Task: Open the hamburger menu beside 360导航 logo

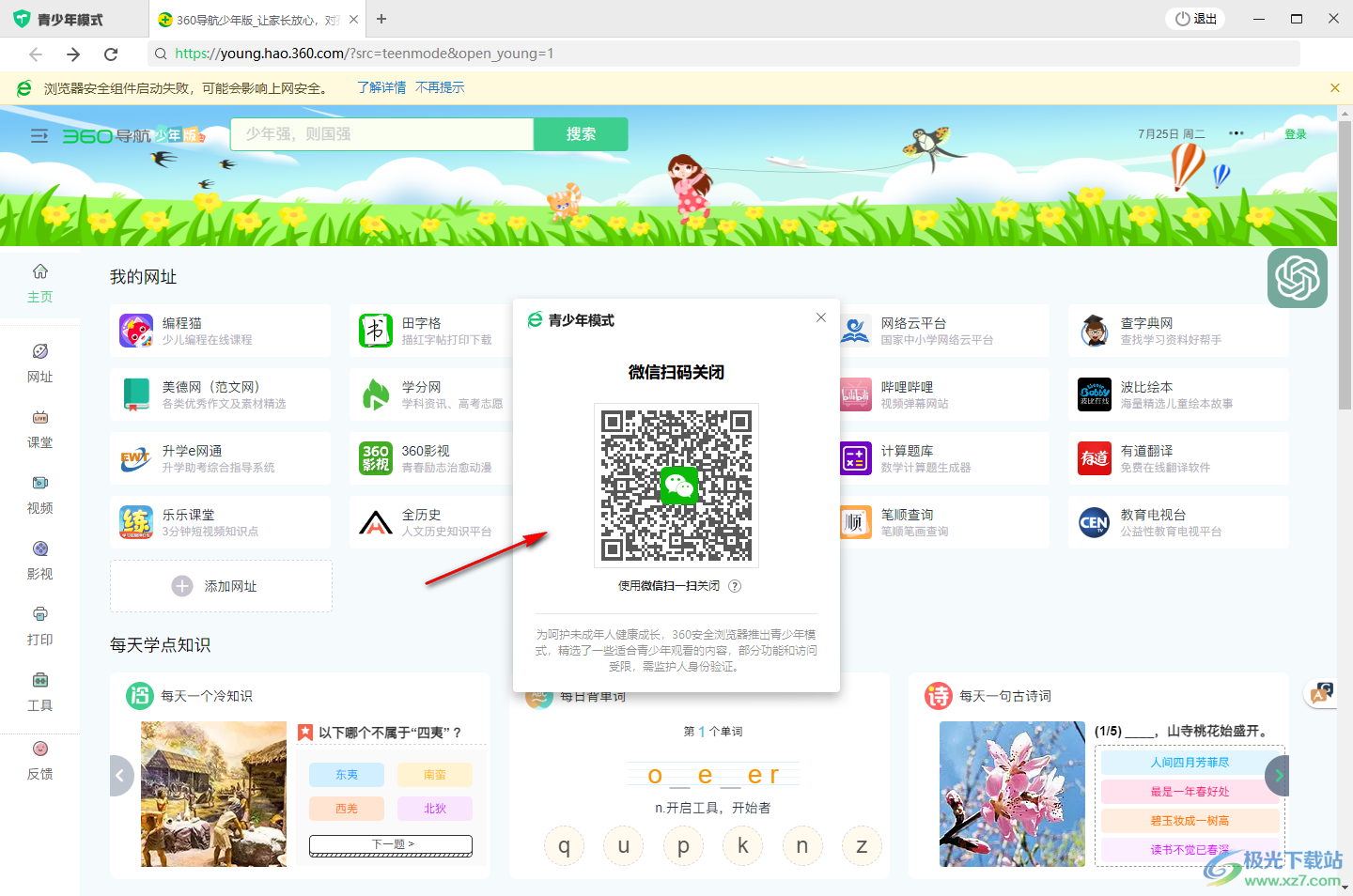Action: pyautogui.click(x=39, y=136)
